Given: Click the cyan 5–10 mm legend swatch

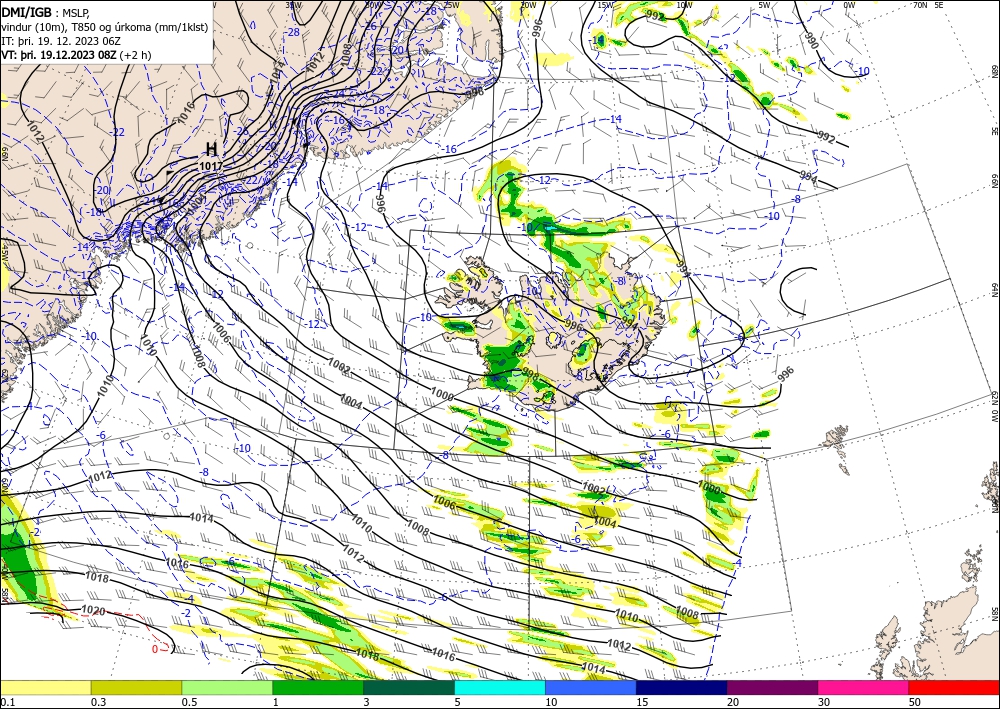Looking at the screenshot, I should click(500, 687).
